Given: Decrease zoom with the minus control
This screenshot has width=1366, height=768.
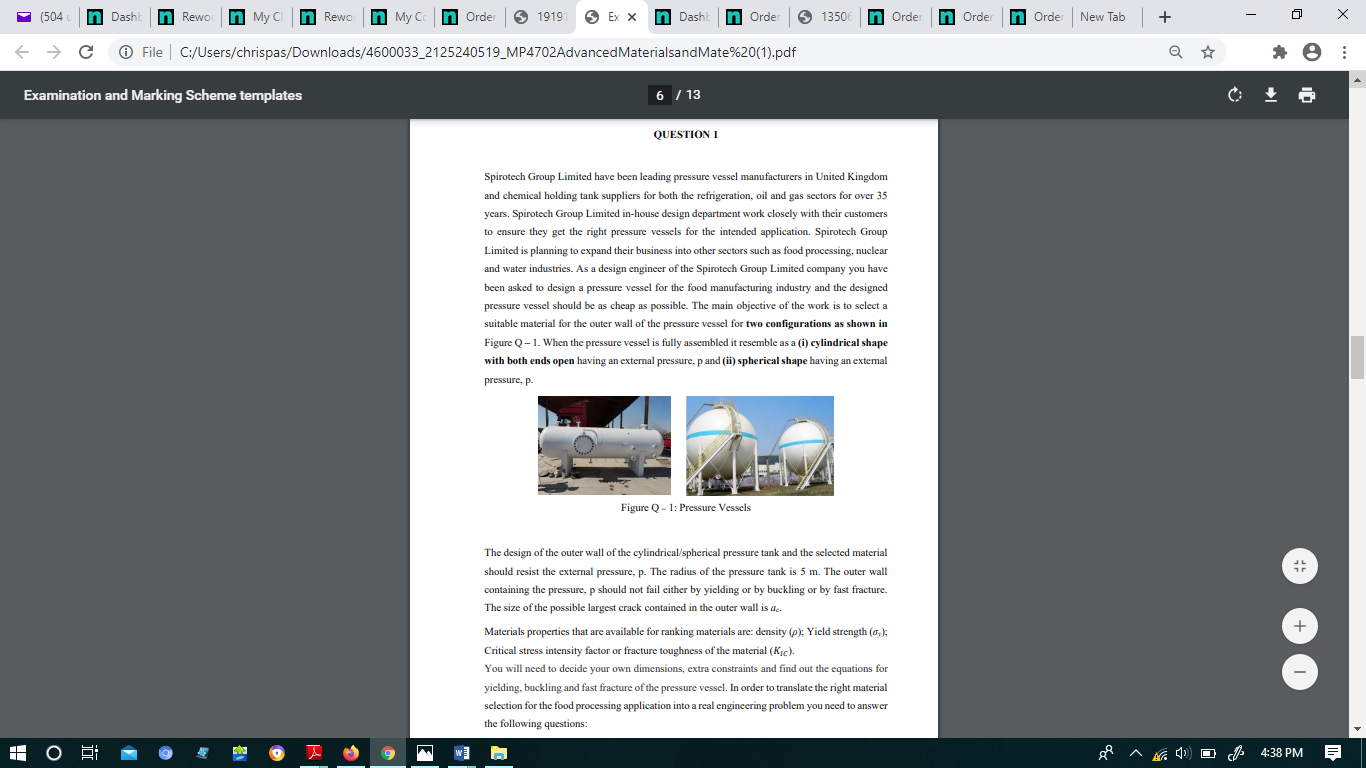Looking at the screenshot, I should [x=1299, y=672].
